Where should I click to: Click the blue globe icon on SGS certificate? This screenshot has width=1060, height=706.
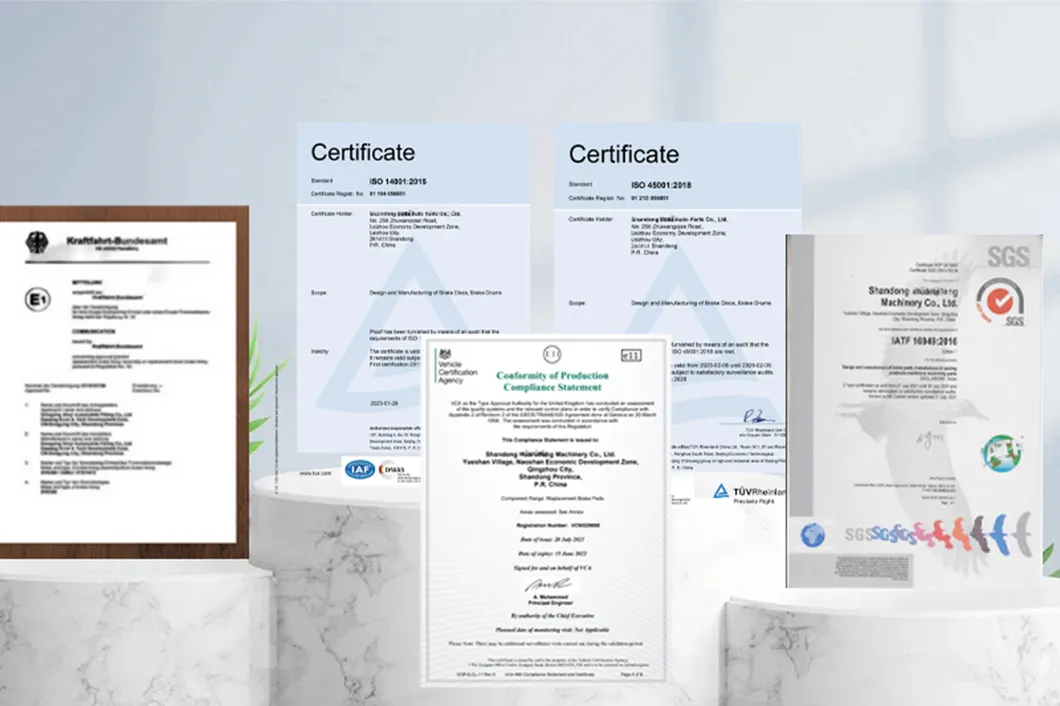point(813,535)
